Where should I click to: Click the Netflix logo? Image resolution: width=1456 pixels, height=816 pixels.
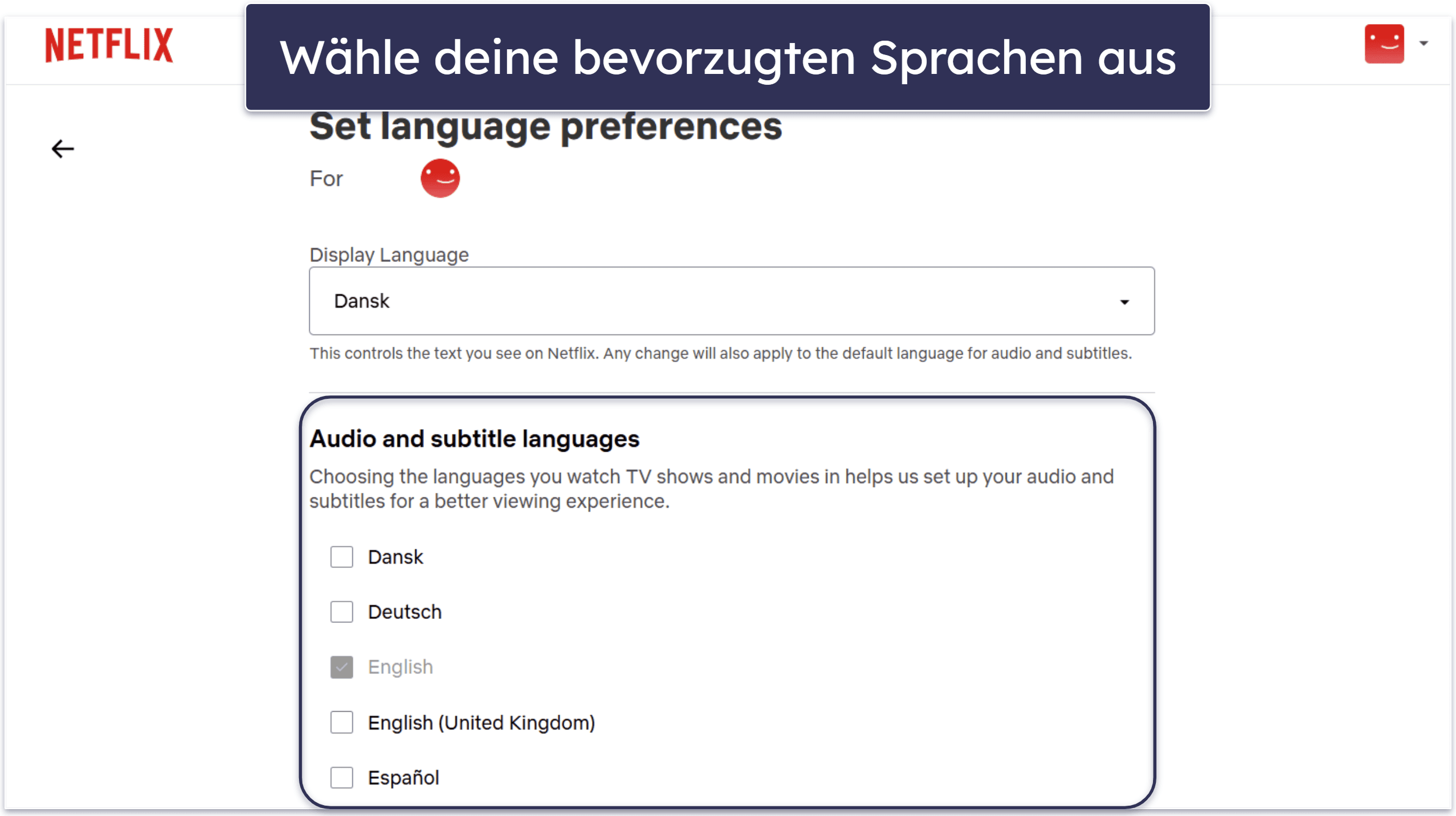[x=109, y=45]
